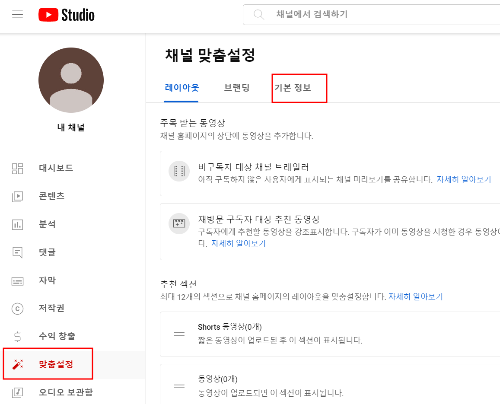Click the 동영상(0개) row title
The width and height of the screenshot is (500, 404).
pos(218,379)
